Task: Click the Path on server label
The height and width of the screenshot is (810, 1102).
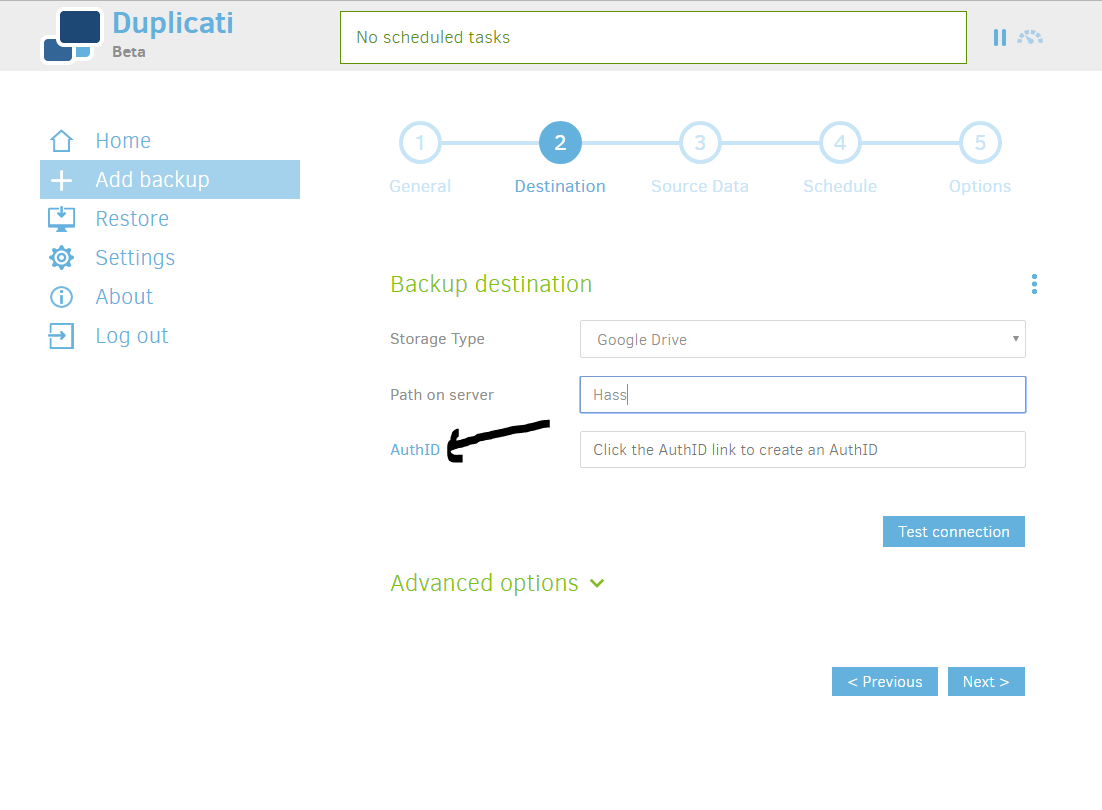Action: (x=442, y=395)
